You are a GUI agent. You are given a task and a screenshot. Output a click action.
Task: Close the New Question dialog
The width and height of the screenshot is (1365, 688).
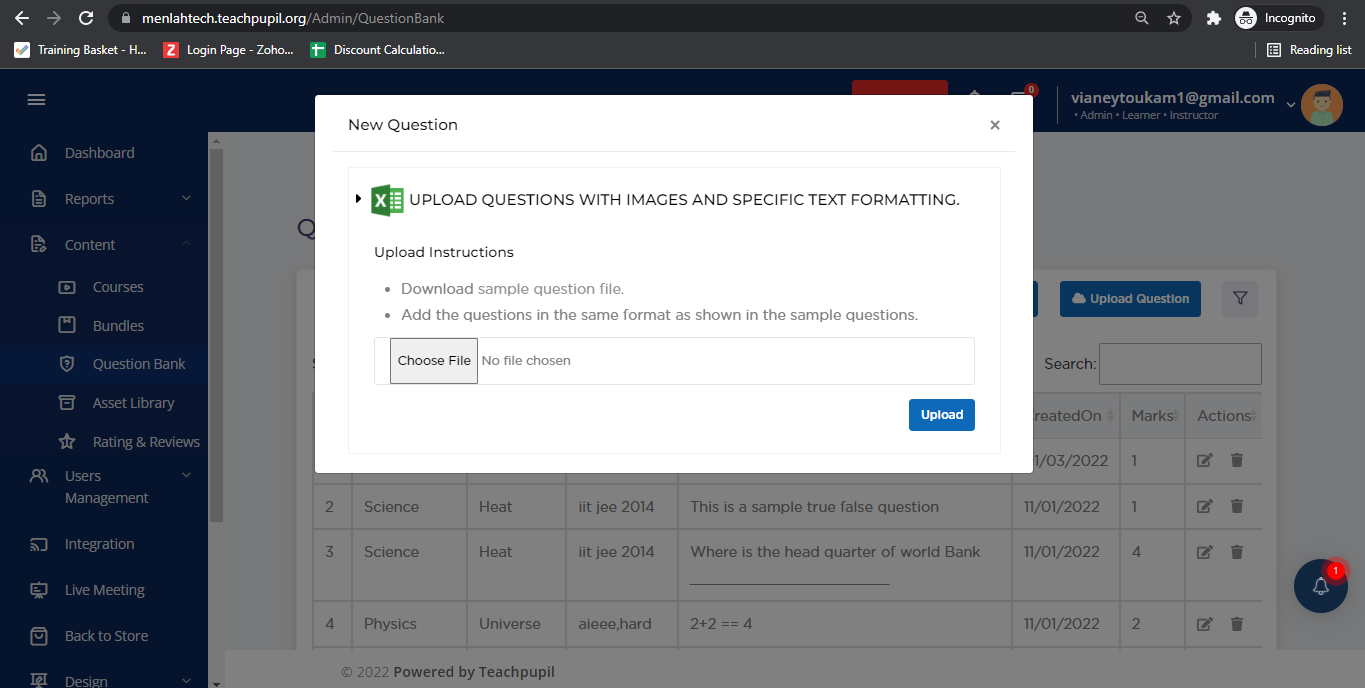coord(994,125)
